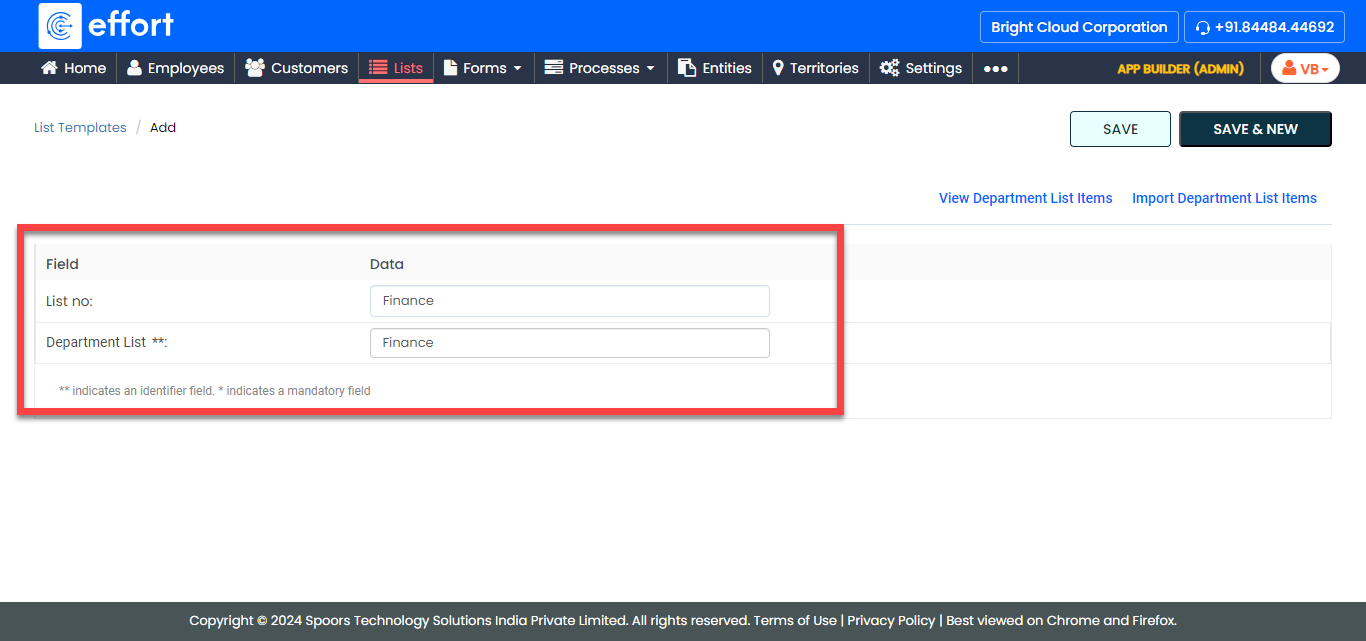Expand the Processes dropdown menu
The width and height of the screenshot is (1366, 641).
click(600, 68)
